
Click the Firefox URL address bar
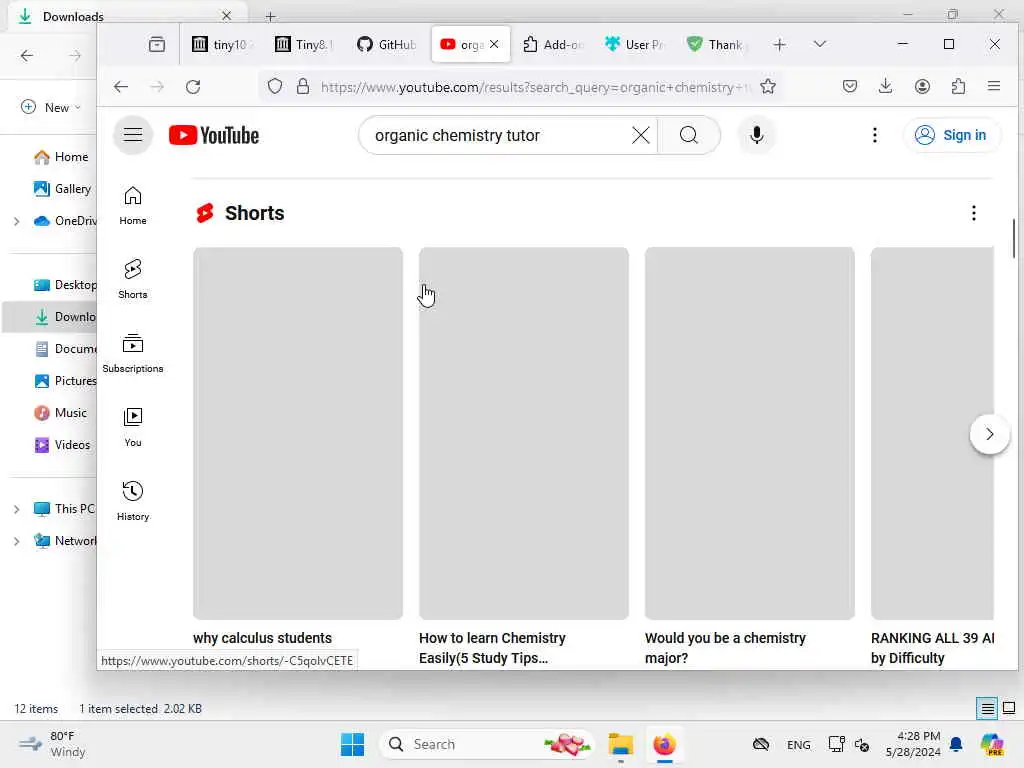coord(537,87)
